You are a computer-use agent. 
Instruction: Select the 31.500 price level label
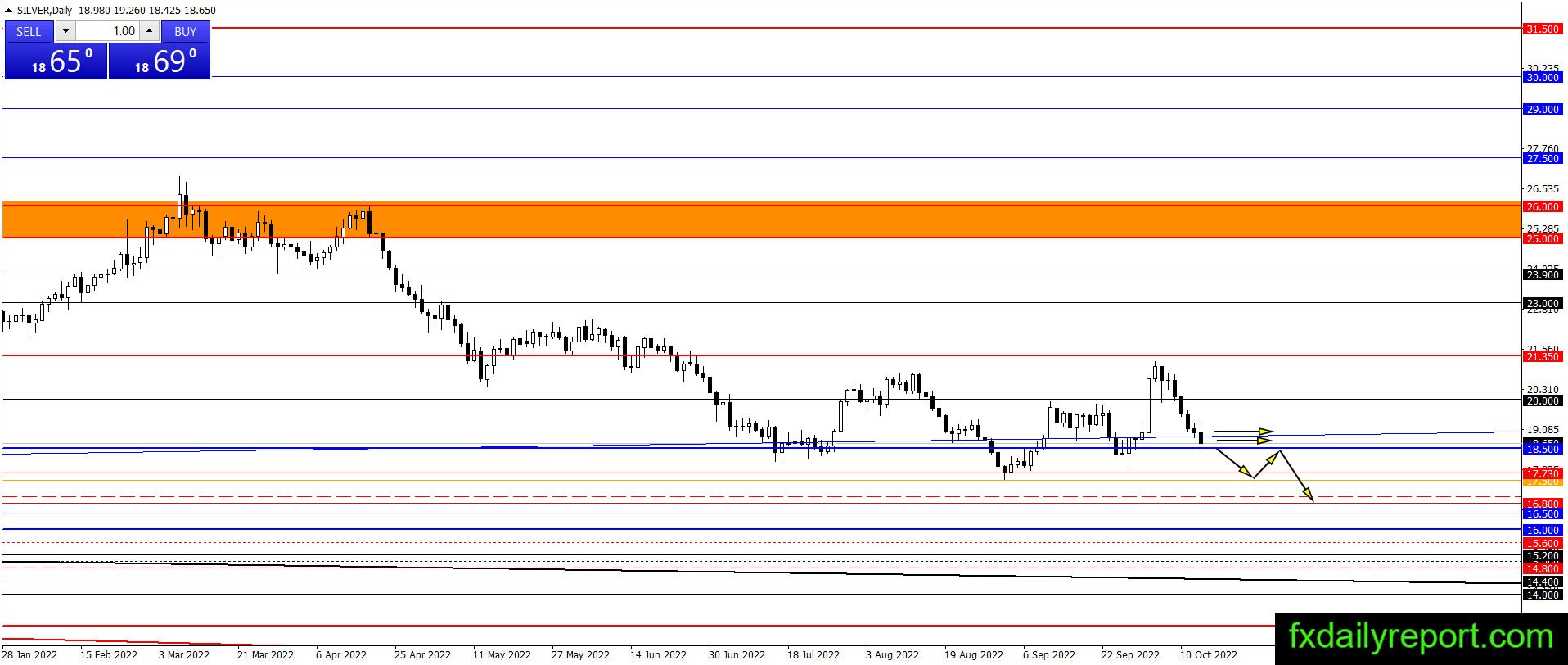pos(1543,29)
